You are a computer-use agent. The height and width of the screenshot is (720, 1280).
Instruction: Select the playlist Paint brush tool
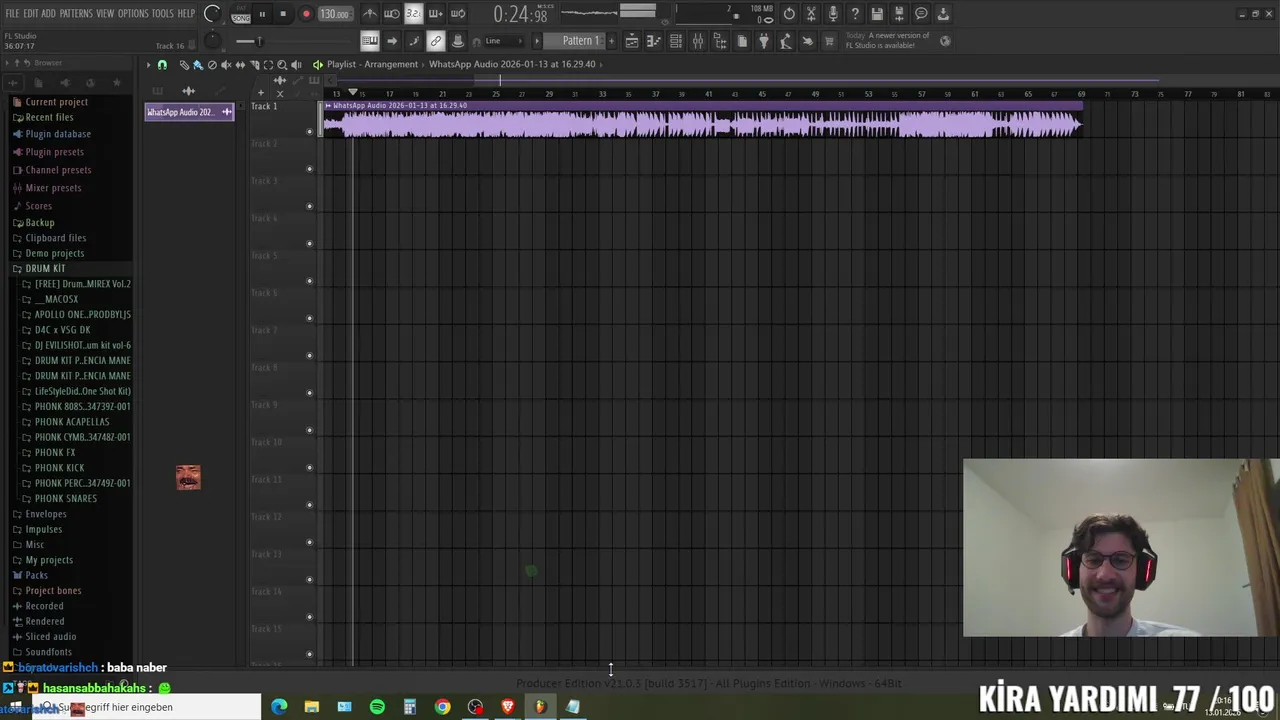click(198, 65)
